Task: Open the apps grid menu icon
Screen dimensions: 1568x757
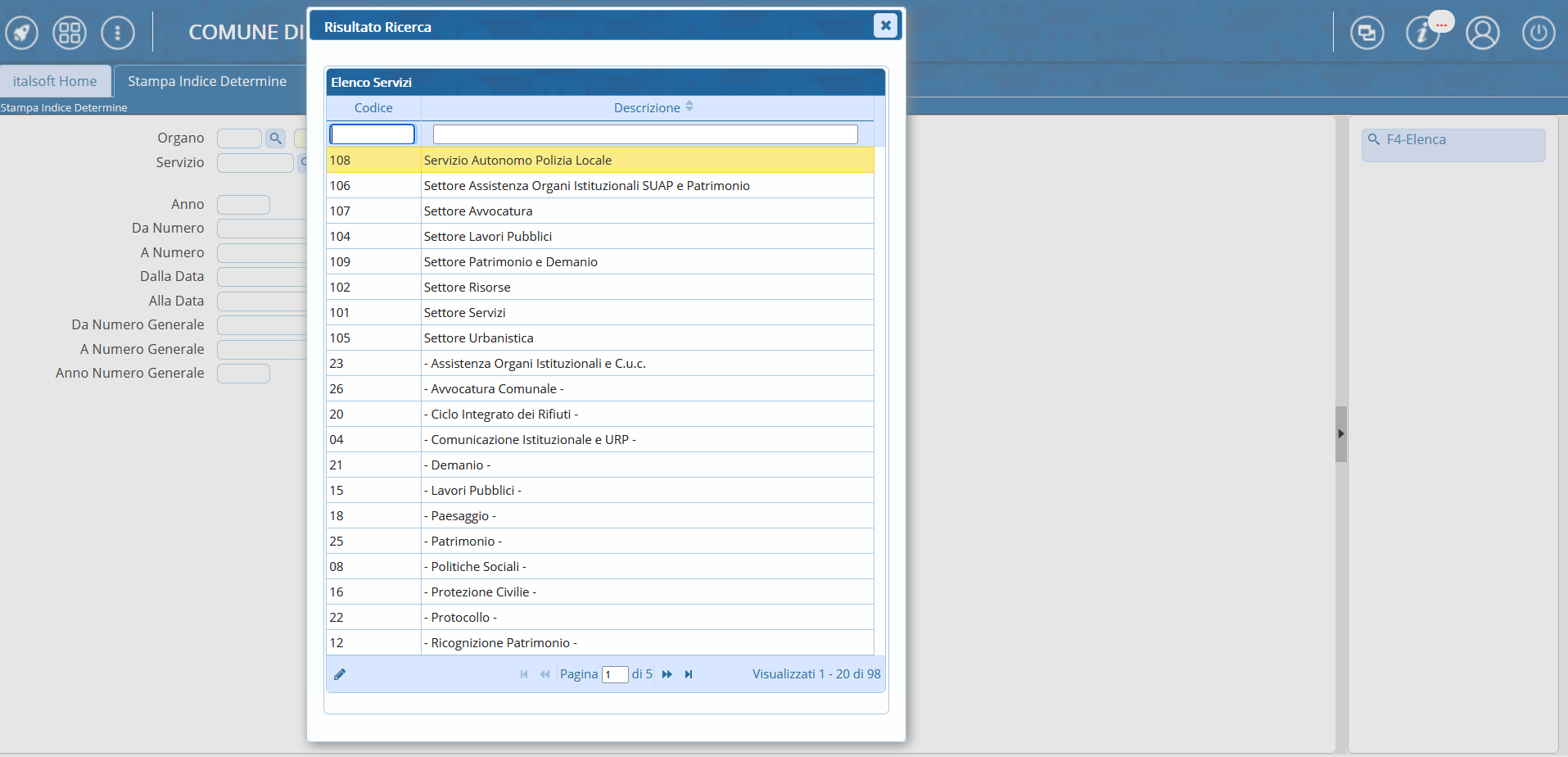Action: [x=70, y=33]
